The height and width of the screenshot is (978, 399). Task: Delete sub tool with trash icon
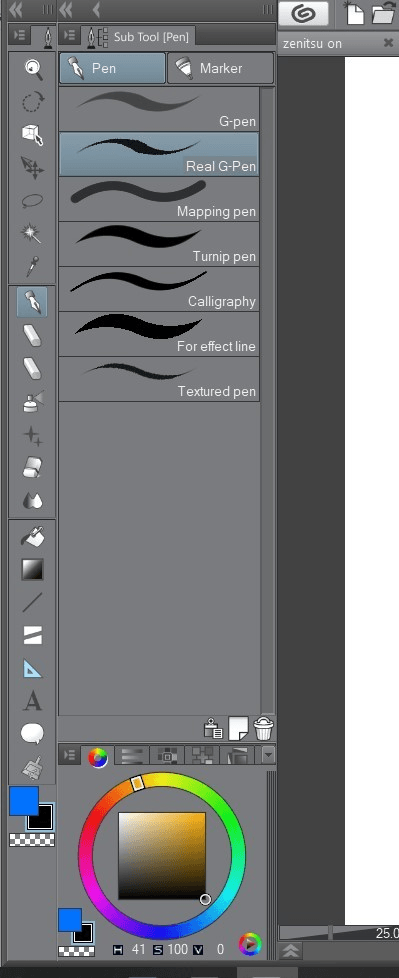click(x=264, y=728)
